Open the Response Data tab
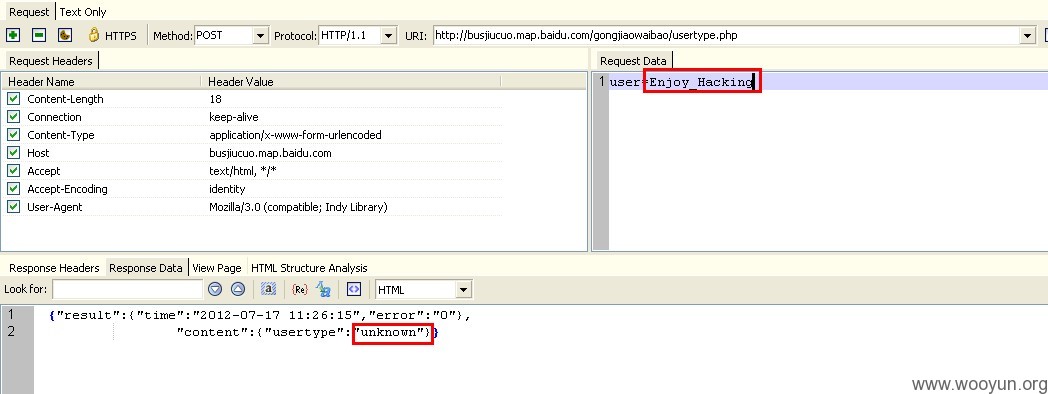Image resolution: width=1048 pixels, height=394 pixels. click(x=146, y=268)
